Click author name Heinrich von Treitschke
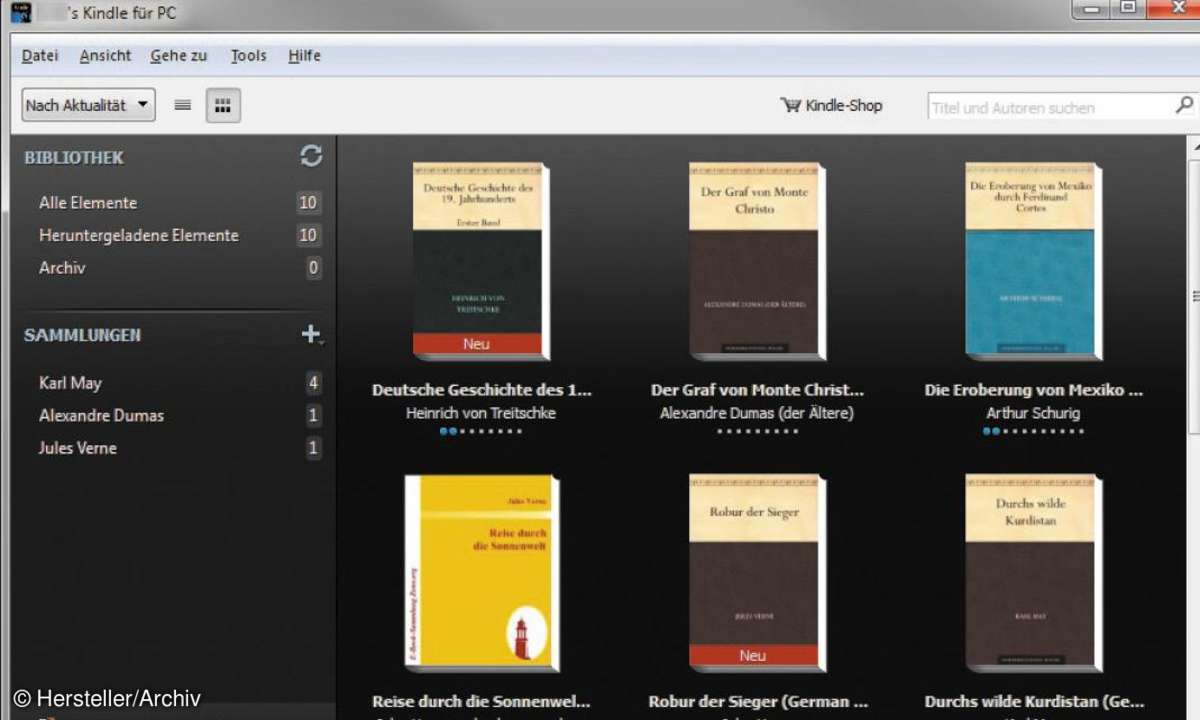The width and height of the screenshot is (1200, 720). coord(481,413)
